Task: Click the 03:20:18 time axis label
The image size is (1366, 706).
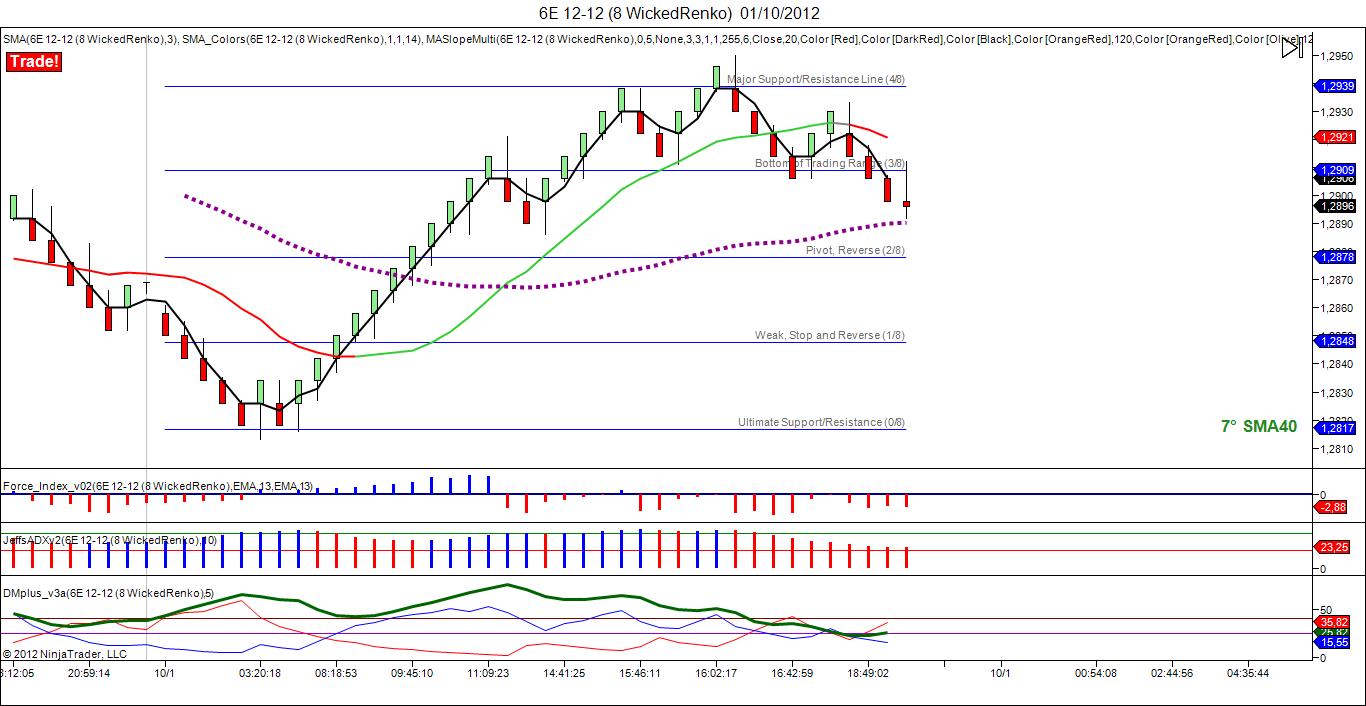Action: point(260,673)
